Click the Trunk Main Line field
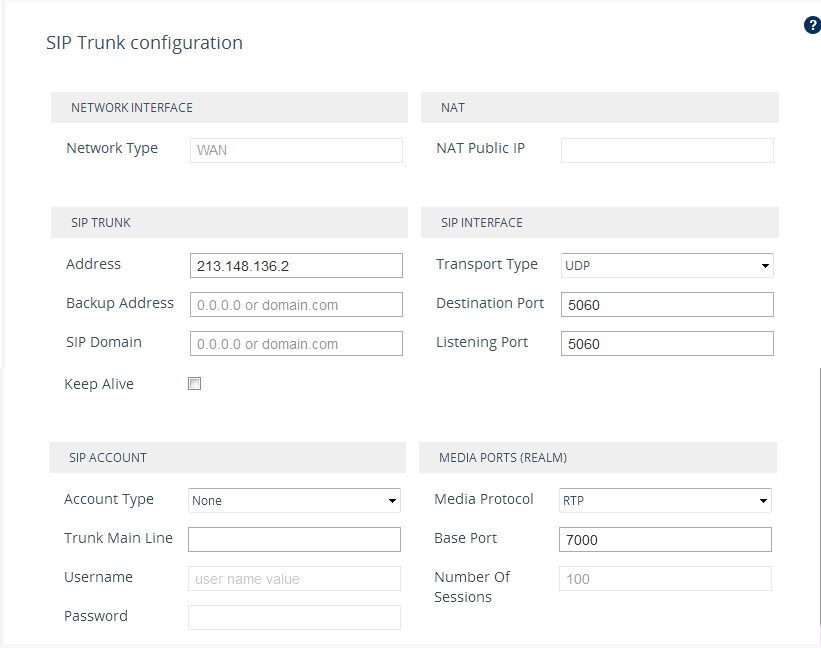This screenshot has width=821, height=648. [294, 539]
